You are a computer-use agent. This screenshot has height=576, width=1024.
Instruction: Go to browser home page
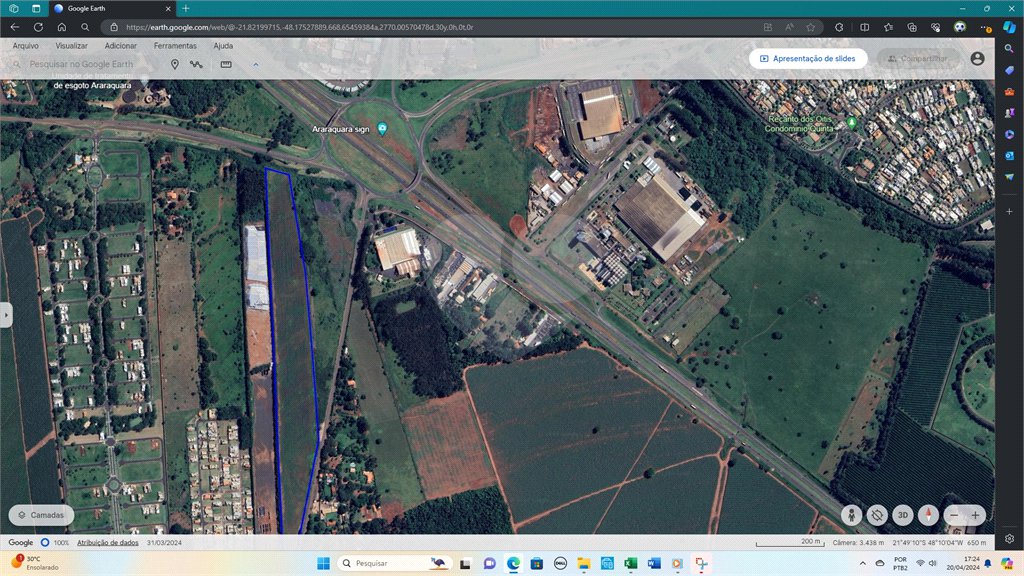[x=61, y=27]
